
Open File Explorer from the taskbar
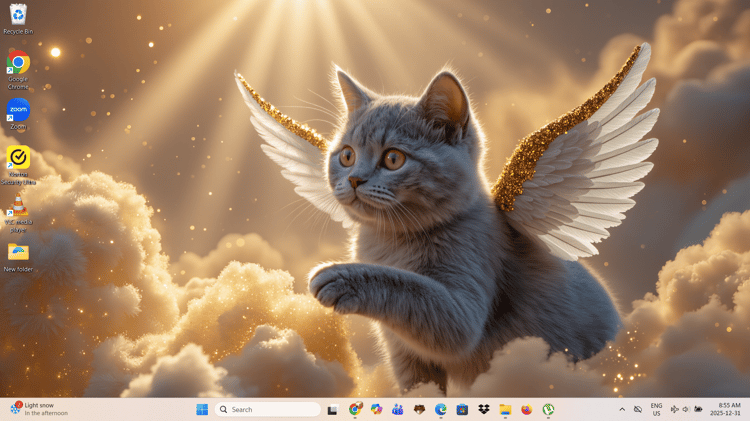tap(505, 410)
